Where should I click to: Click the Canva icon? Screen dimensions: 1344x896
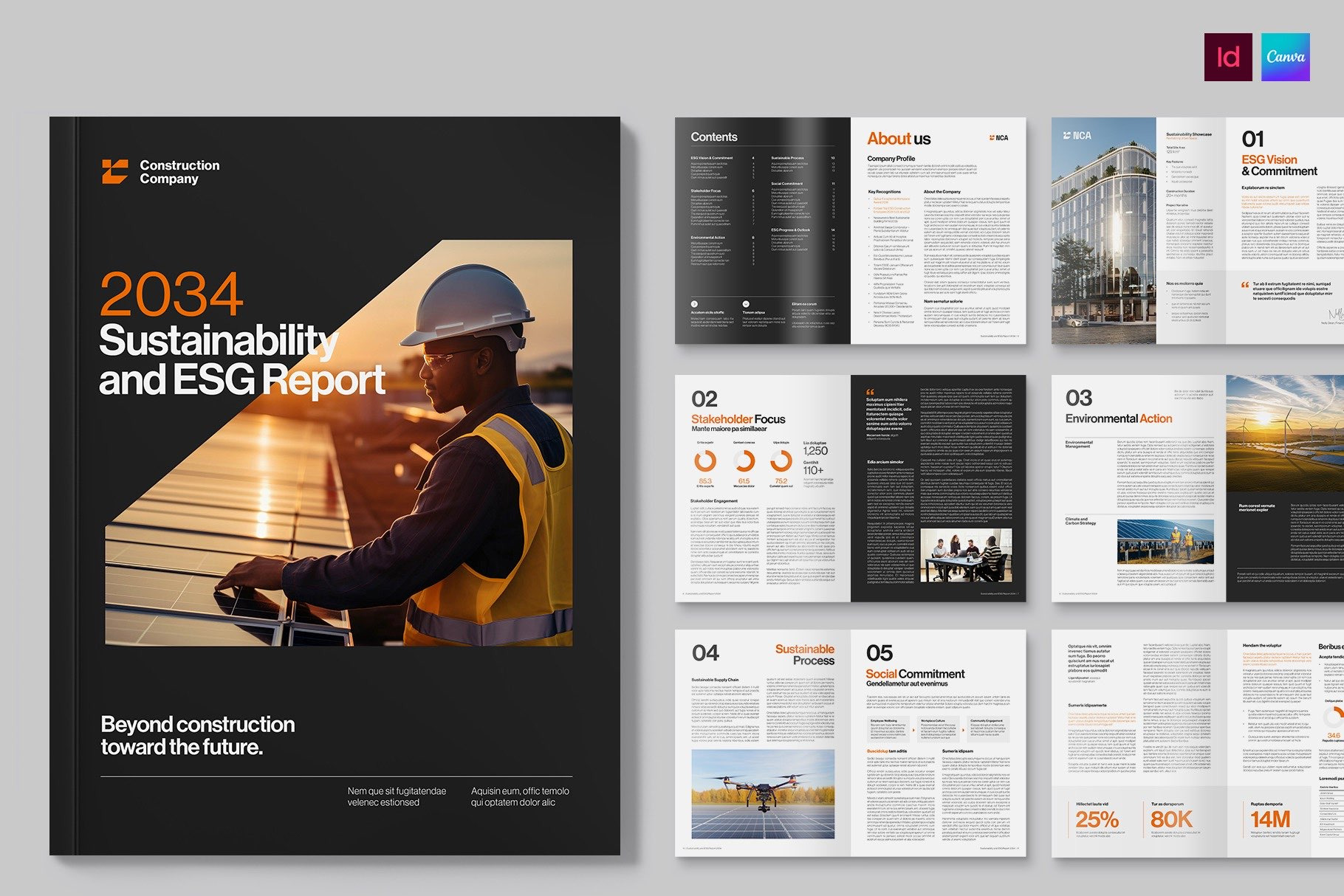click(1285, 57)
